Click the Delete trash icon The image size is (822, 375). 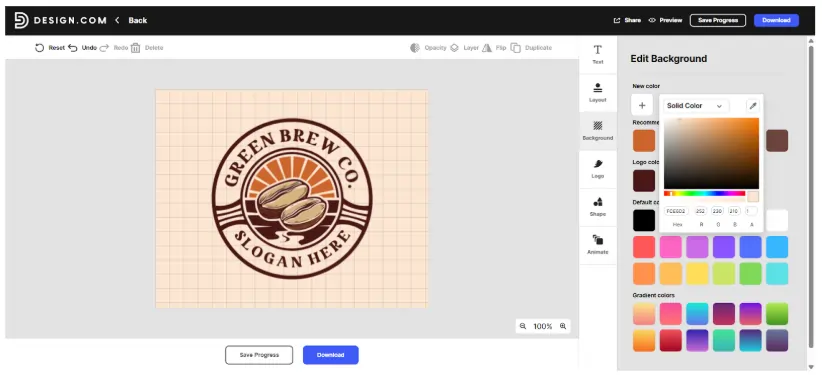[135, 48]
